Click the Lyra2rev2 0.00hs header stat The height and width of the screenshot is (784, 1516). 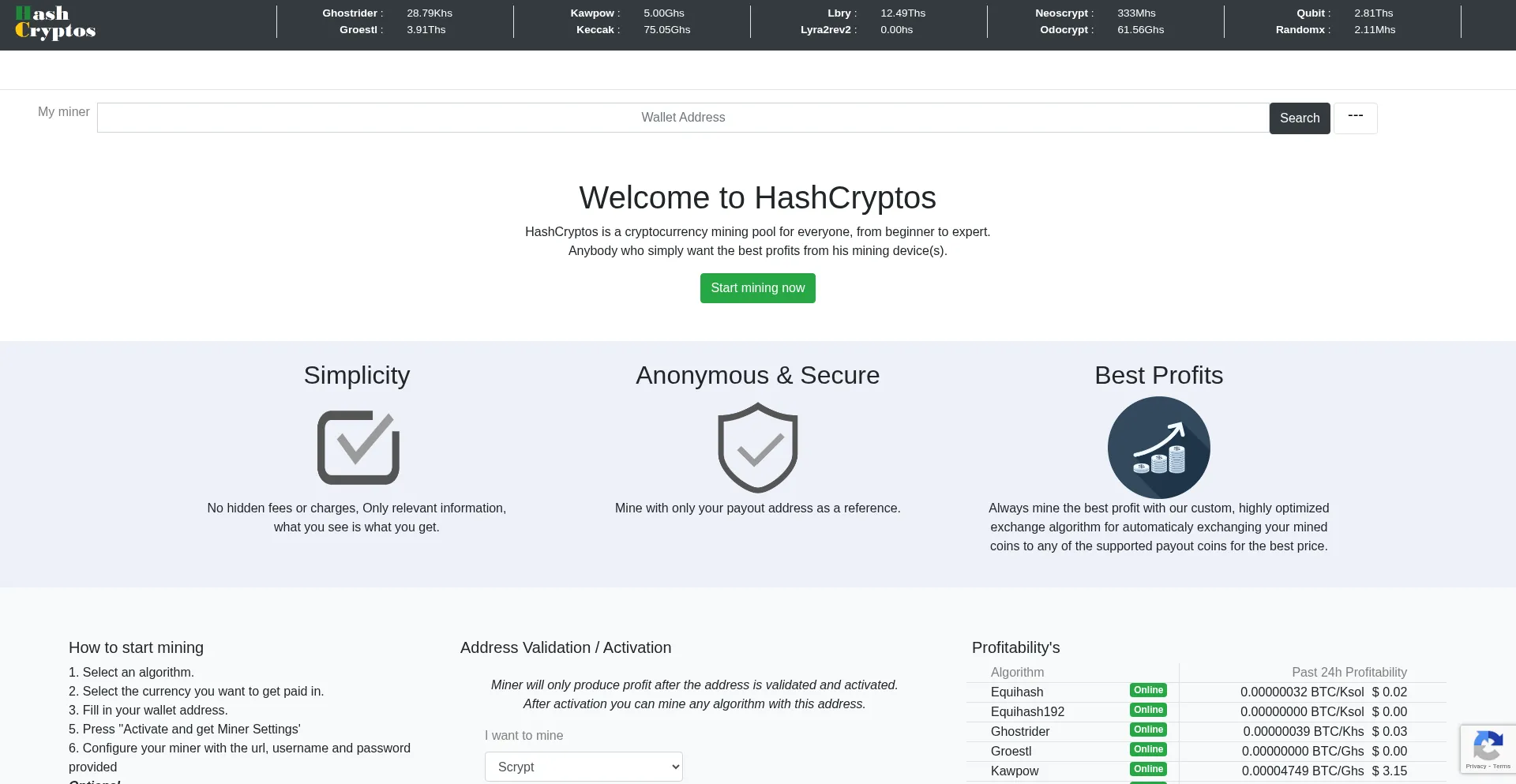click(857, 30)
